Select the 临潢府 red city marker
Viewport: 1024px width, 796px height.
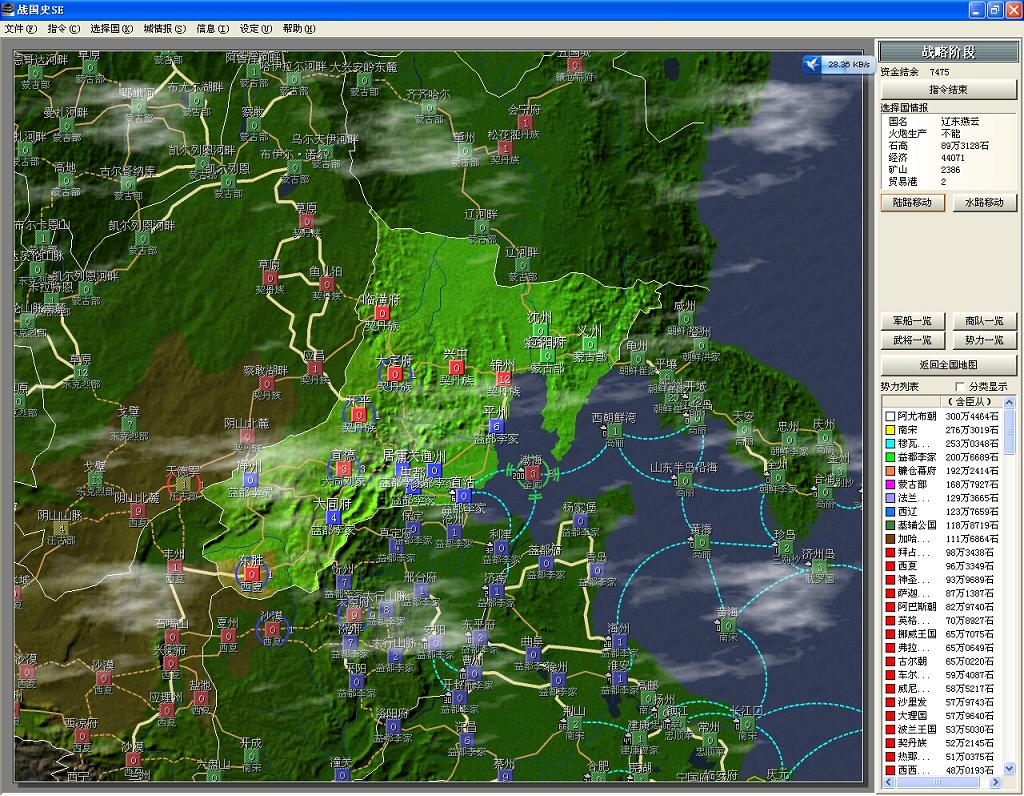pos(382,313)
